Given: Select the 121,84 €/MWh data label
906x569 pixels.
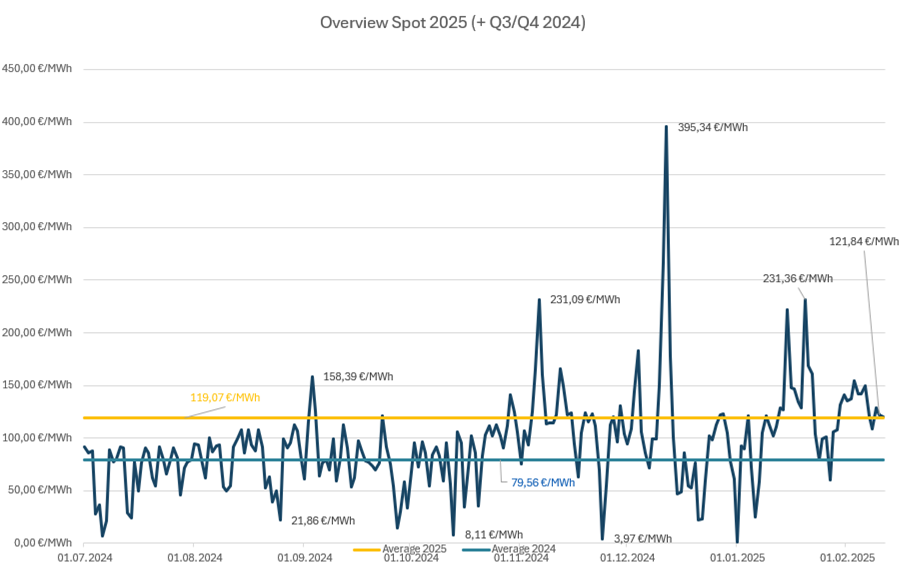Looking at the screenshot, I should (864, 241).
